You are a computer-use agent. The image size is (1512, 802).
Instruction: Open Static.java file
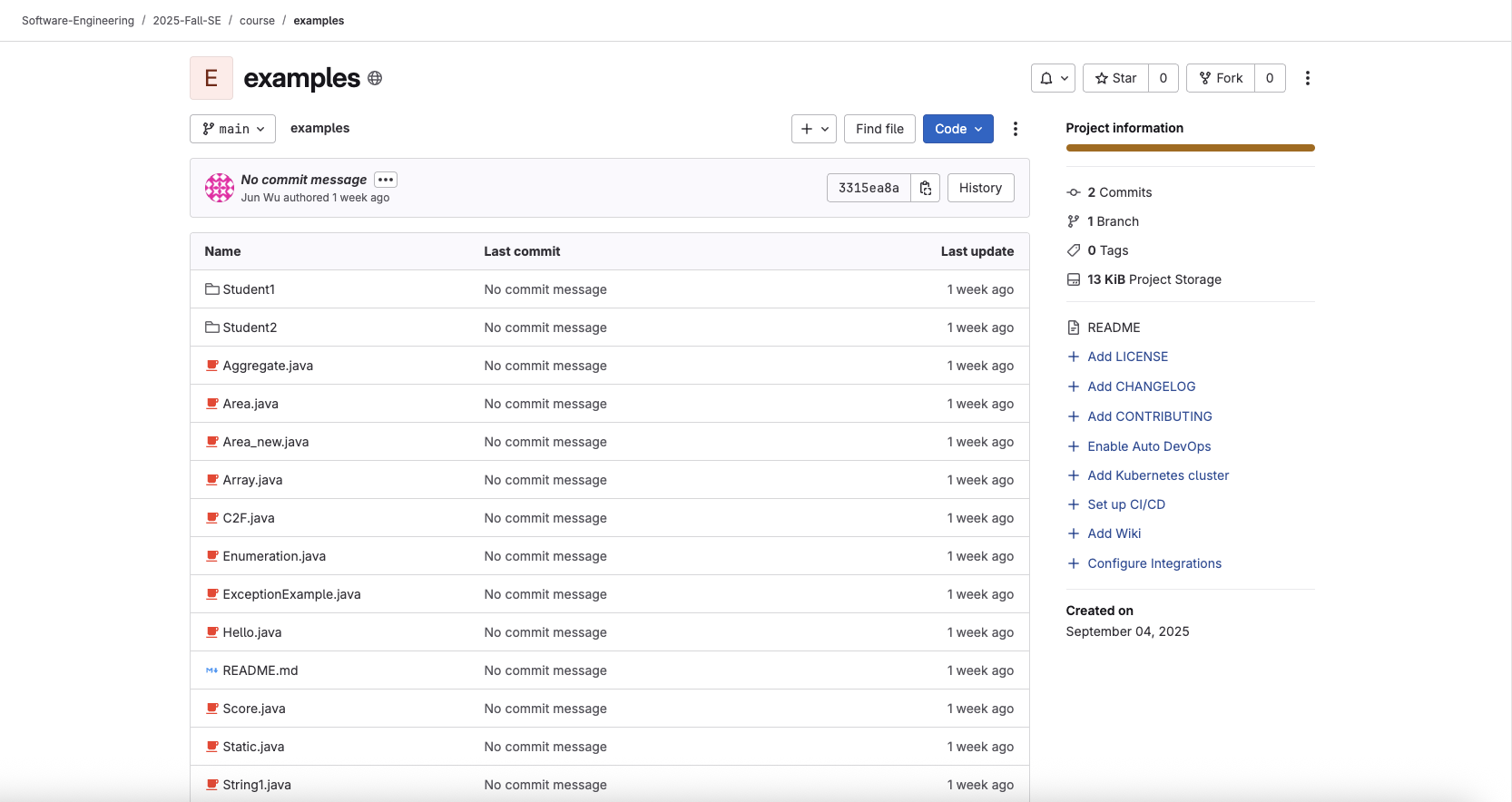pos(253,747)
